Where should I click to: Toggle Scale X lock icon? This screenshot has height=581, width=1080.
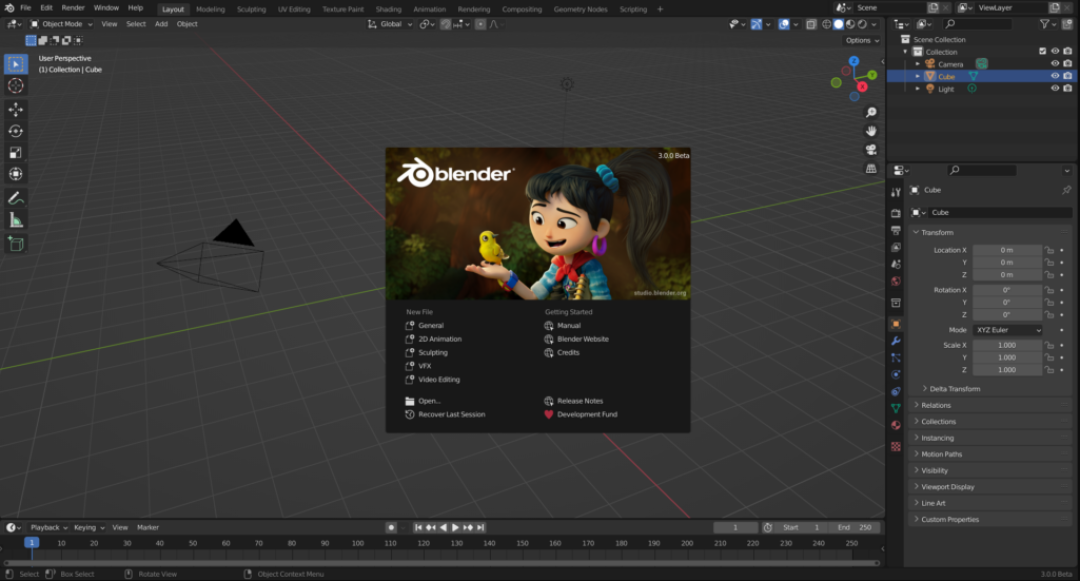(1049, 346)
